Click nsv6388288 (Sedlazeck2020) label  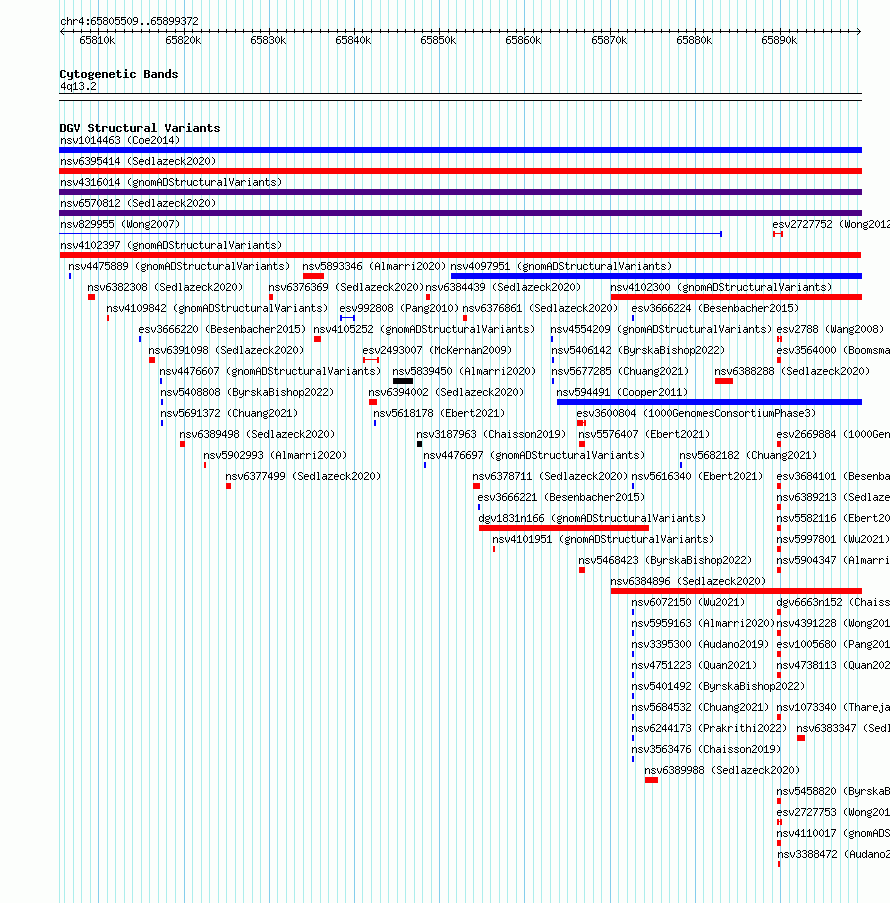click(x=792, y=371)
